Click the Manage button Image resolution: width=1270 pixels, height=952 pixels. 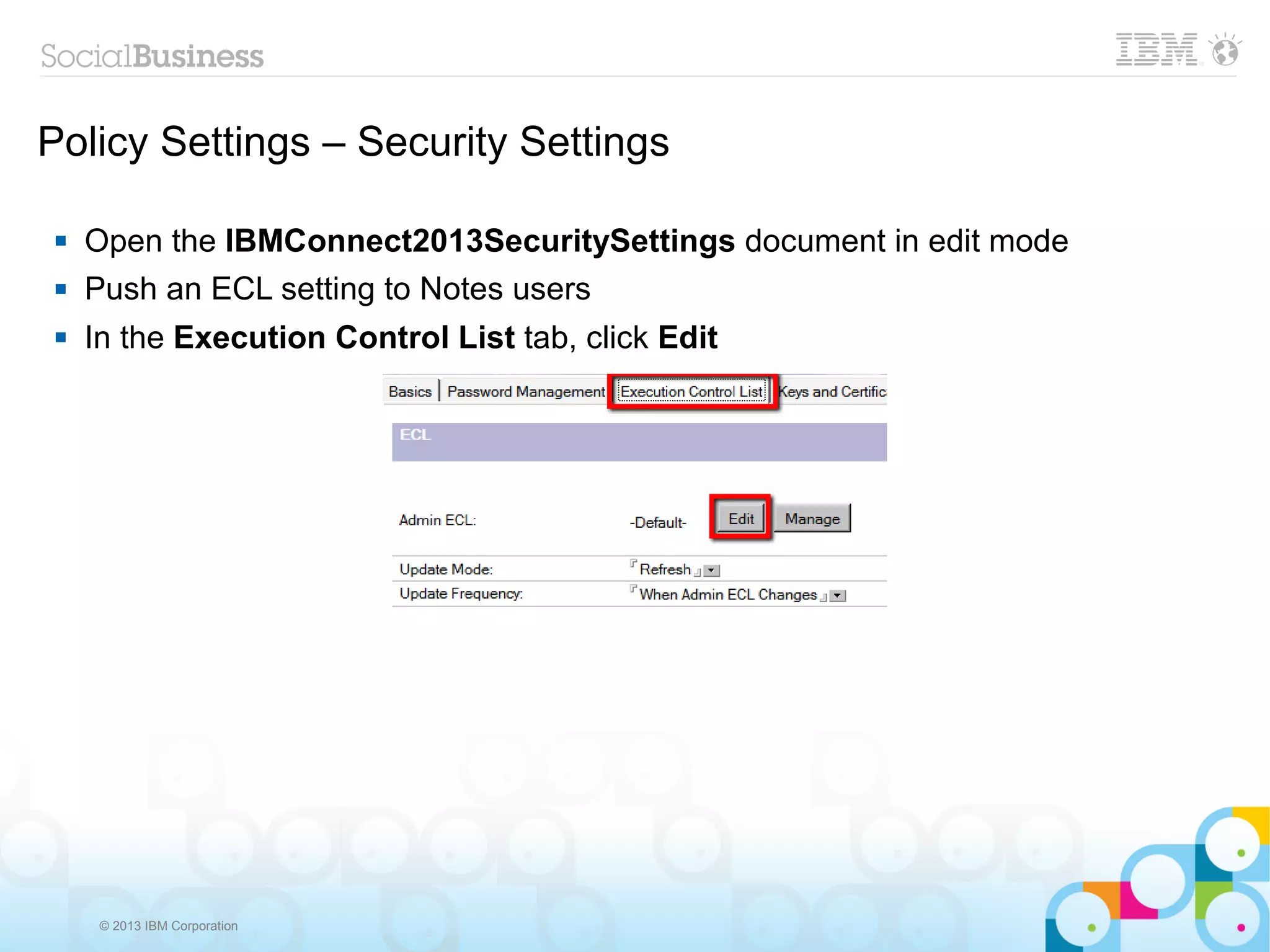812,518
